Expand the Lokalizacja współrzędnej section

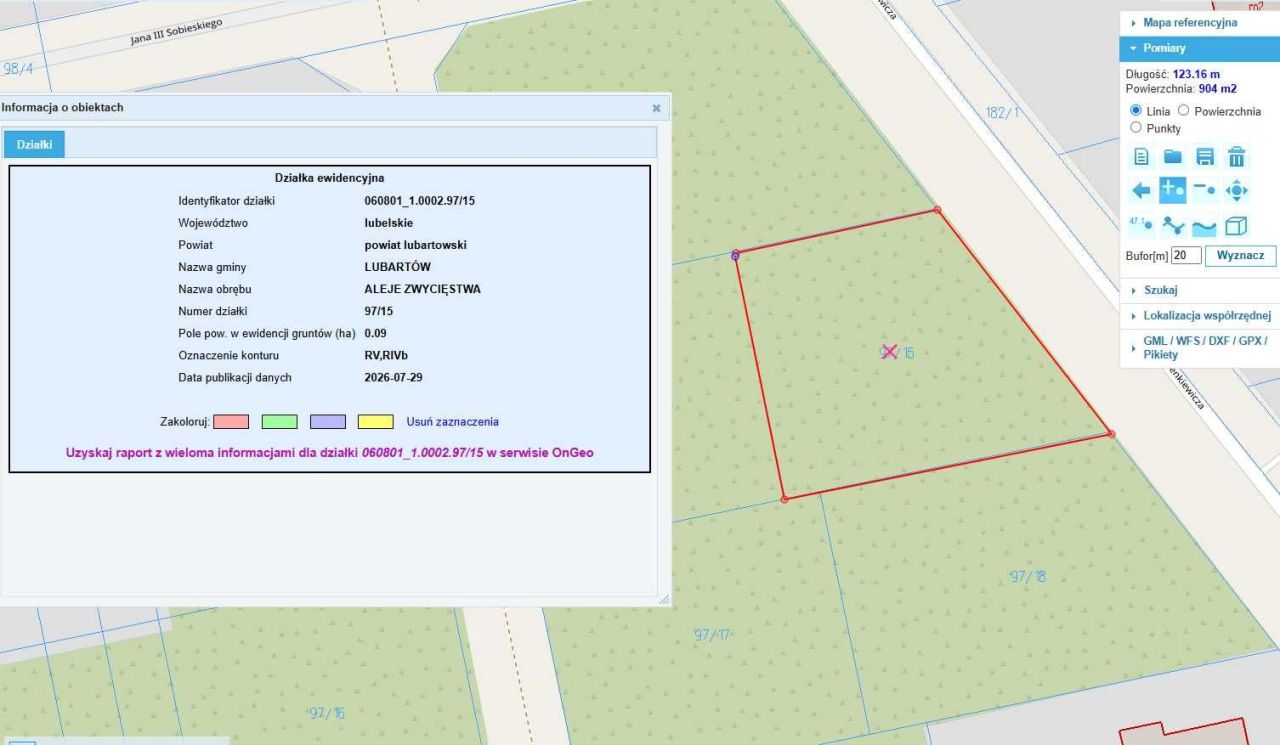(1199, 315)
